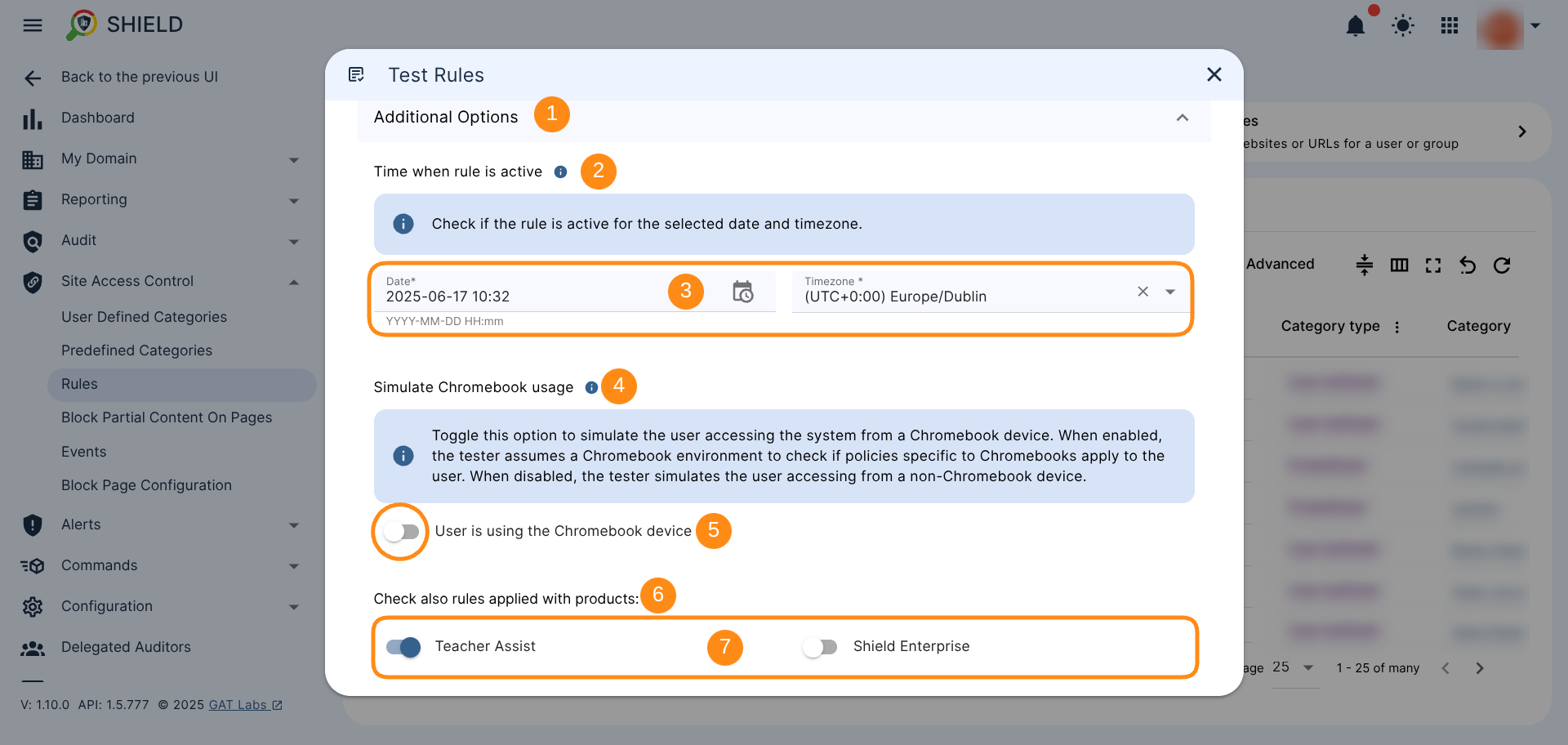Toggle the light/dark theme sun icon
Image resolution: width=1568 pixels, height=745 pixels.
(1403, 26)
